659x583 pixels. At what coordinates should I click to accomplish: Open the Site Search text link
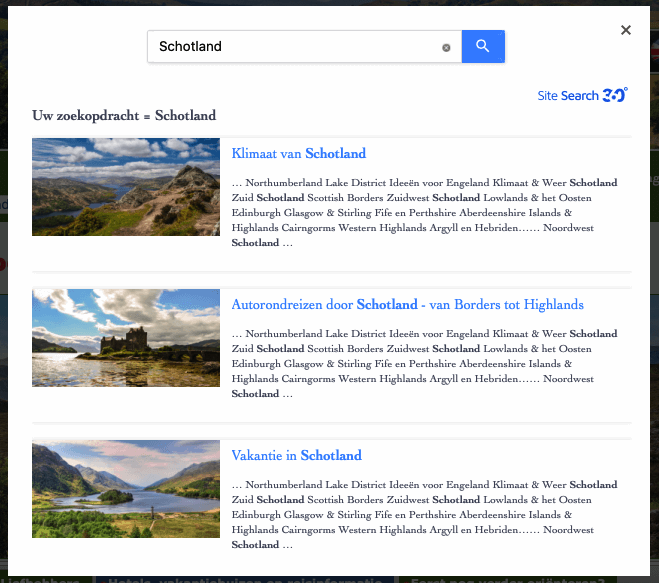(567, 96)
